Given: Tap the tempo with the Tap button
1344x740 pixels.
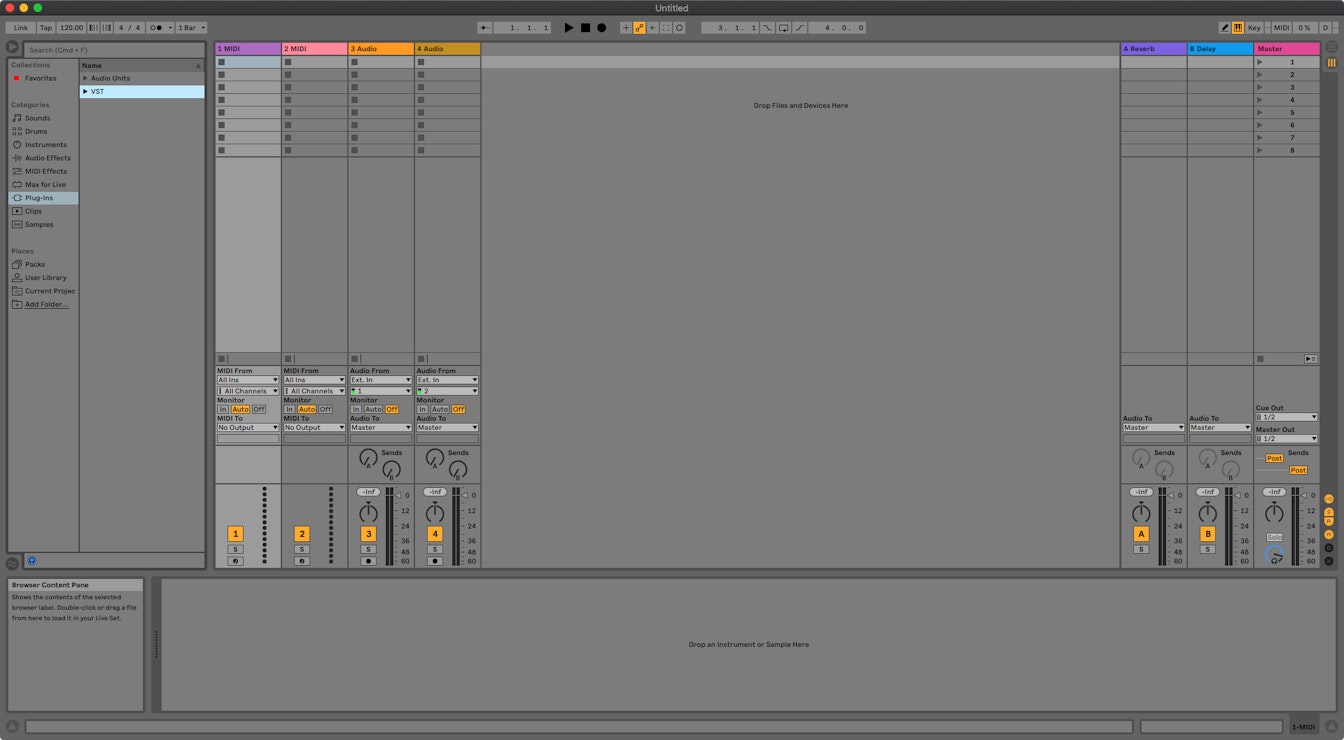Looking at the screenshot, I should click(x=44, y=27).
